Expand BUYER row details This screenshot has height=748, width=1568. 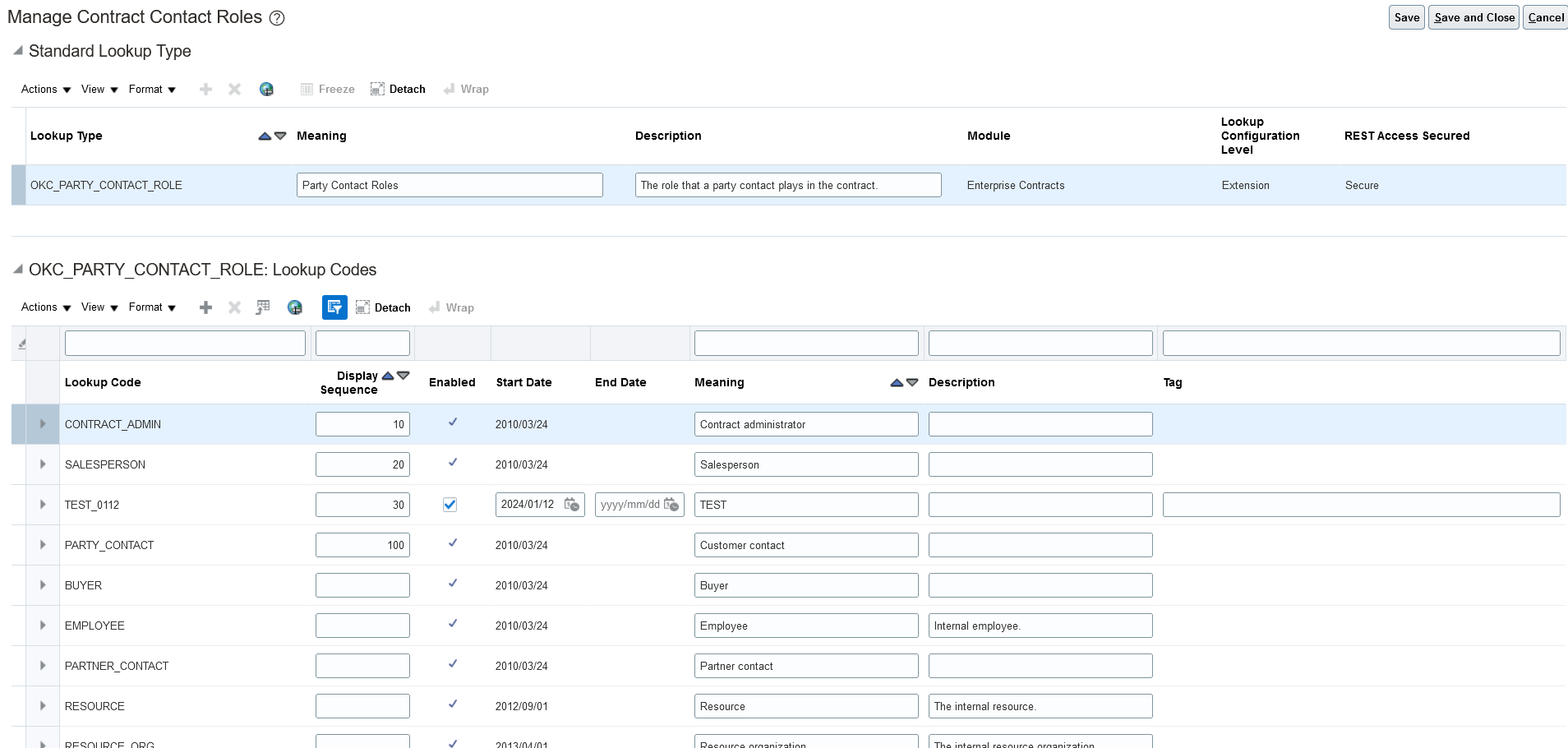[43, 585]
